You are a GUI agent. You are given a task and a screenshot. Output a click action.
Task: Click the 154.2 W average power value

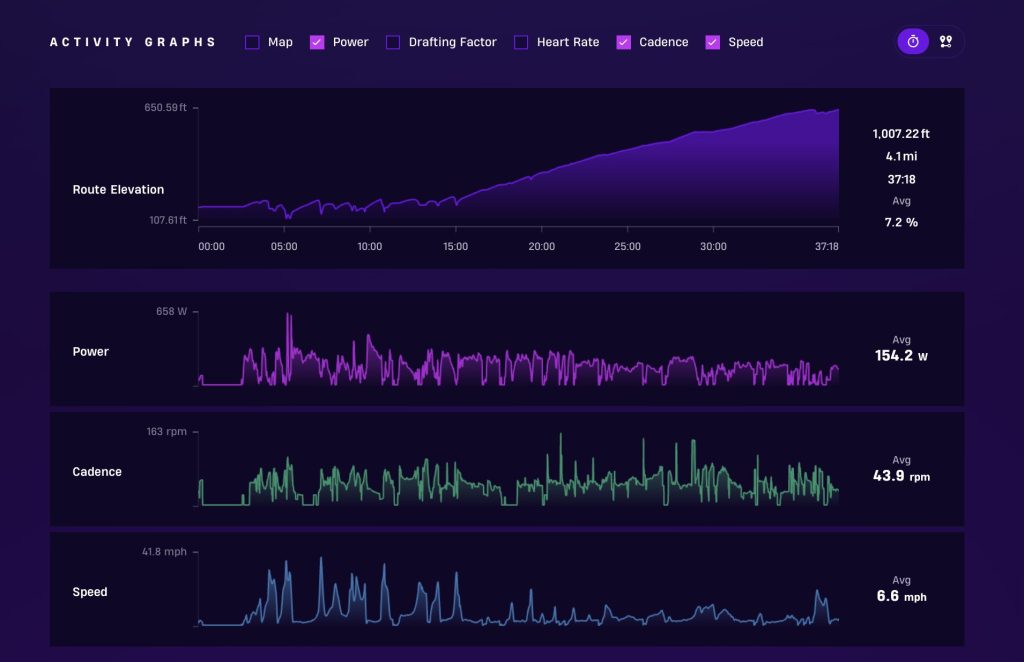coord(901,355)
